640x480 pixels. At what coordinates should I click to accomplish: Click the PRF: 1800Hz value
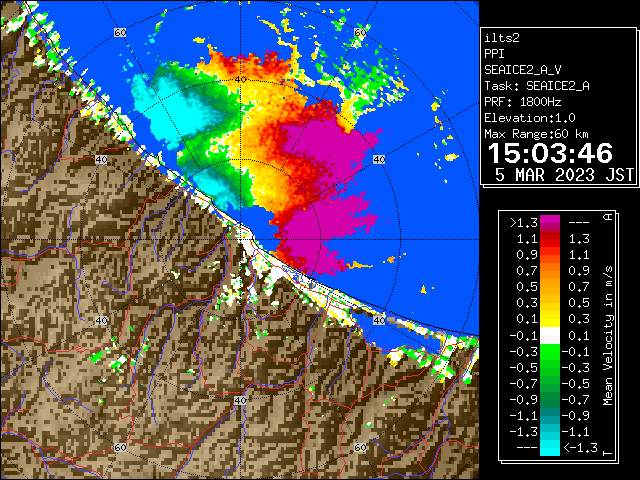[522, 102]
